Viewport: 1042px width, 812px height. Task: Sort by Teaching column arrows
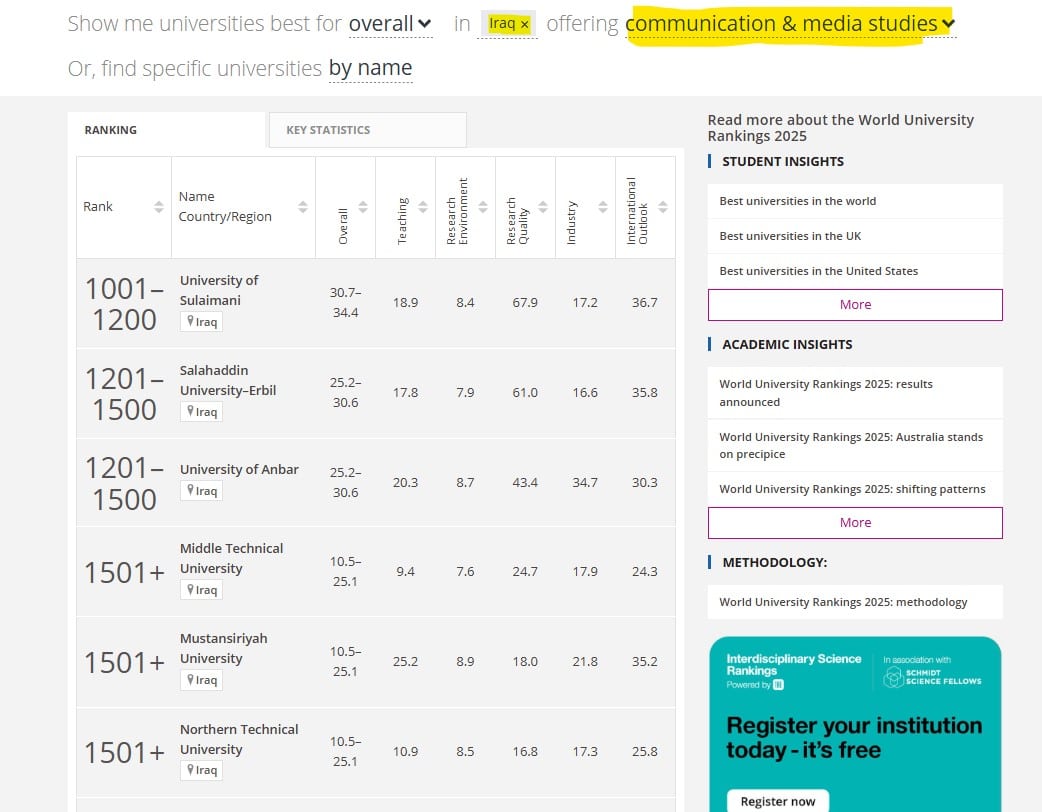pos(423,207)
